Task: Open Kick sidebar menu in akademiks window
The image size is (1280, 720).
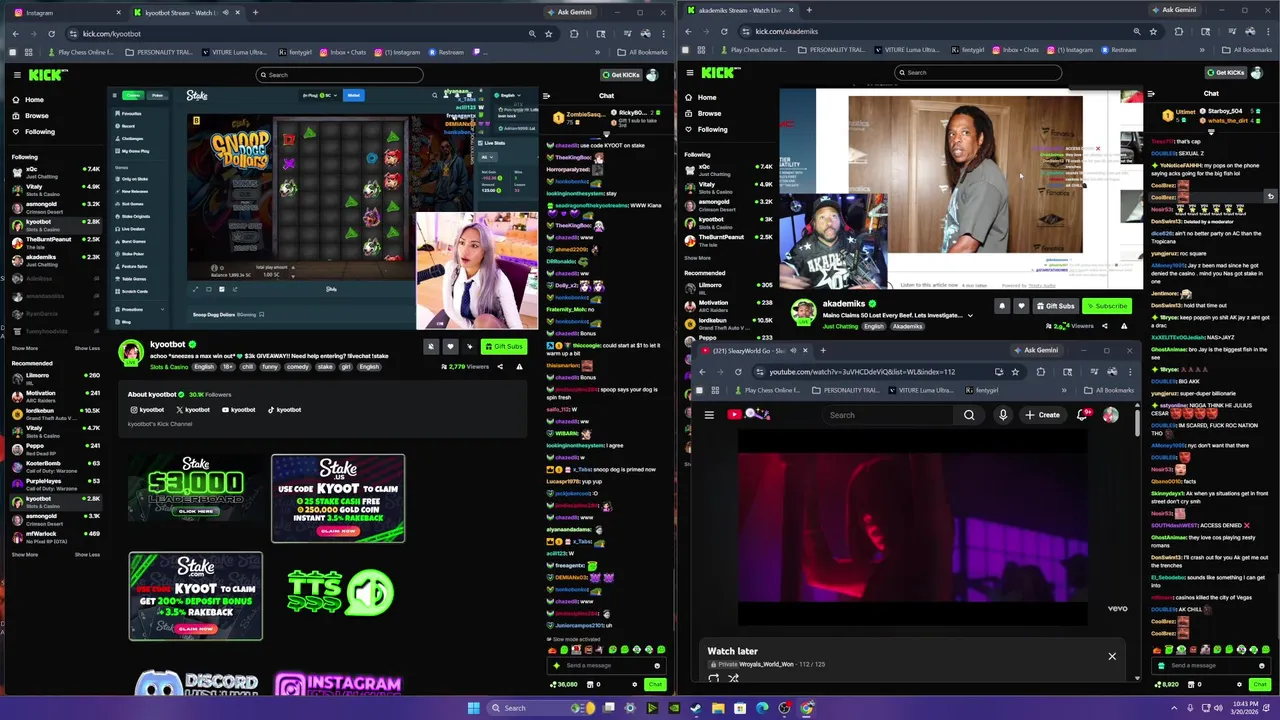Action: 690,73
